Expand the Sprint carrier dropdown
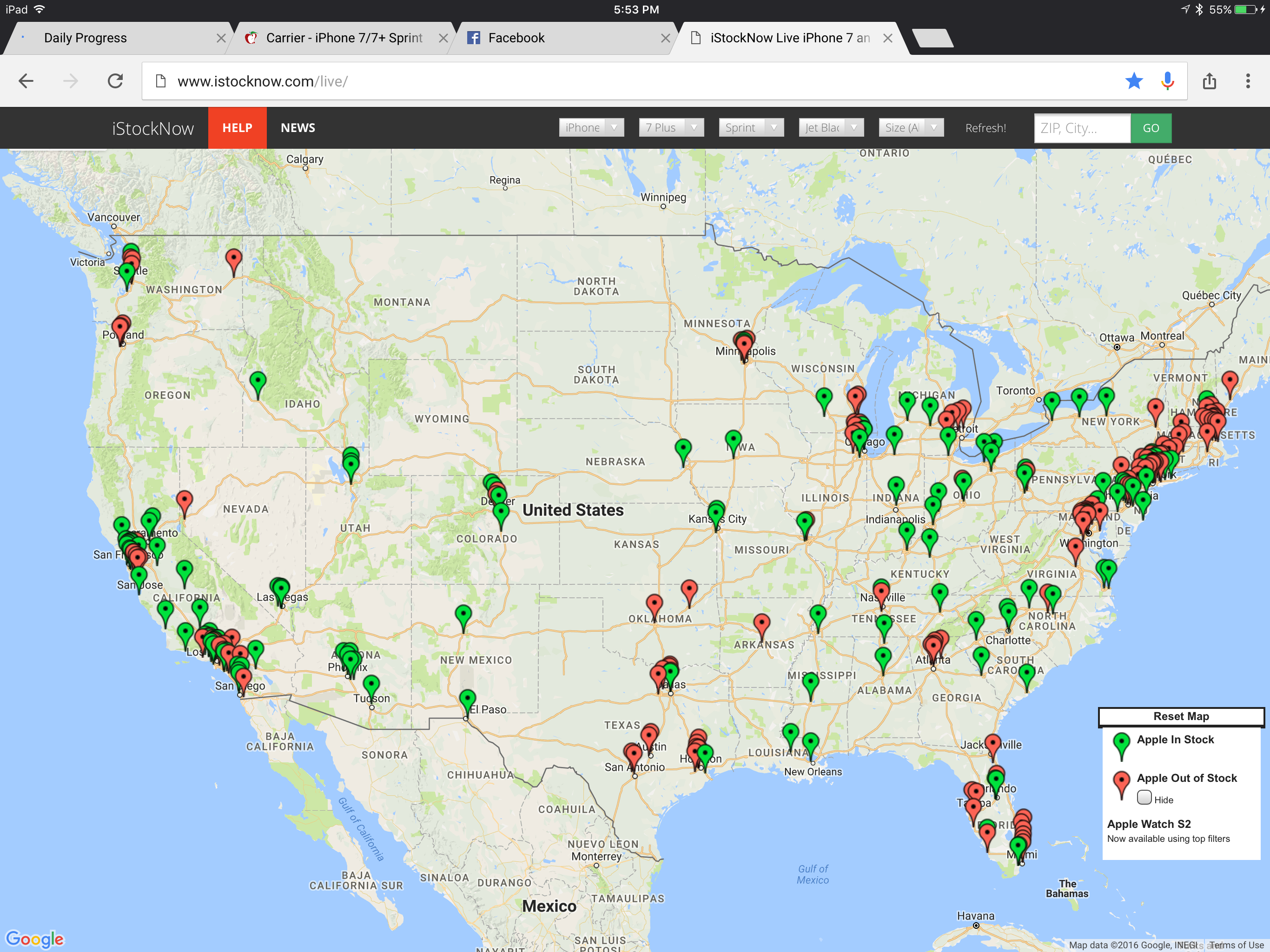This screenshot has width=1270, height=952. (x=751, y=127)
